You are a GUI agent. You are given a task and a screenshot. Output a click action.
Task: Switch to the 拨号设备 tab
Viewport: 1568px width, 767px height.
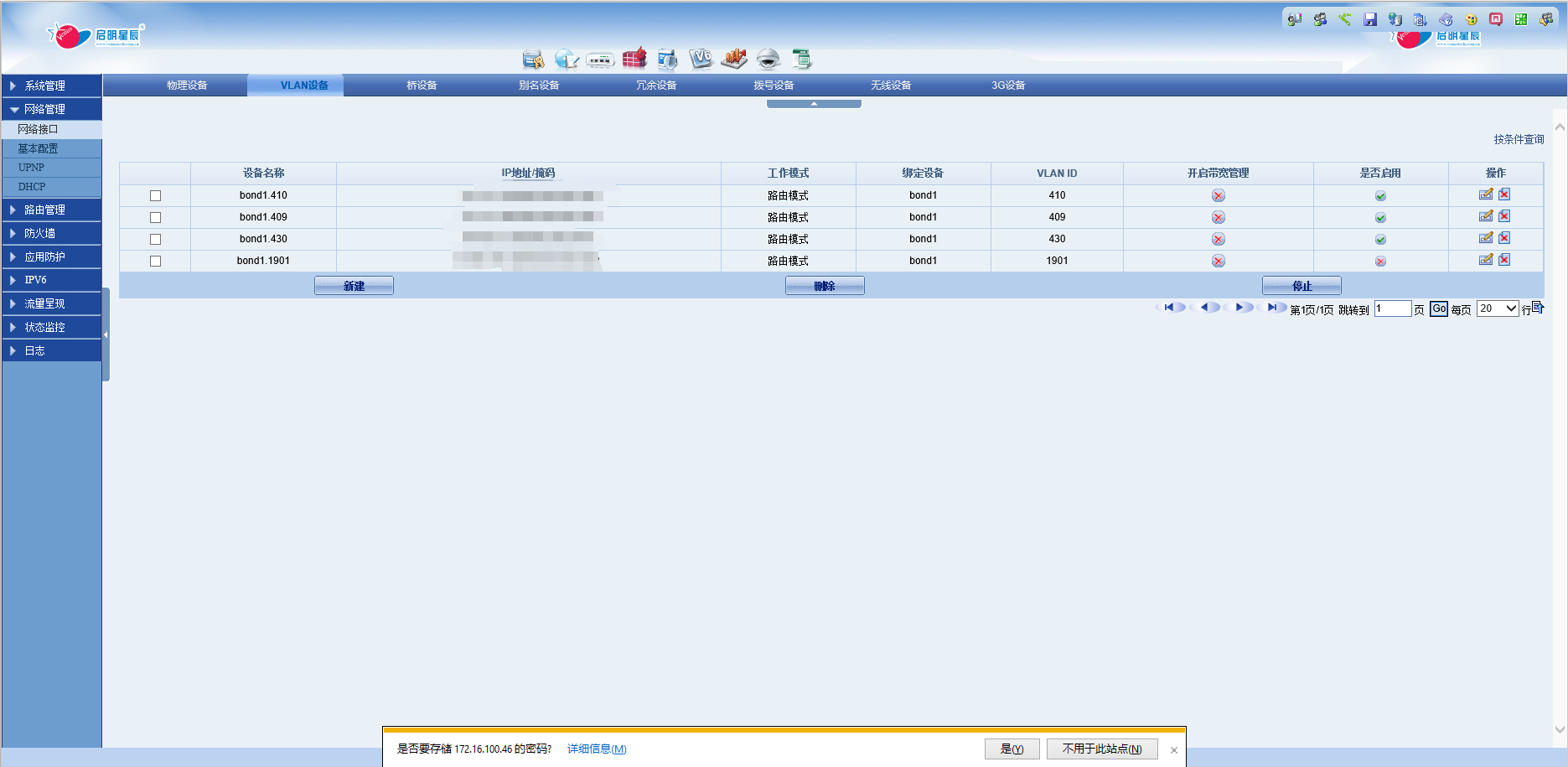click(x=774, y=86)
